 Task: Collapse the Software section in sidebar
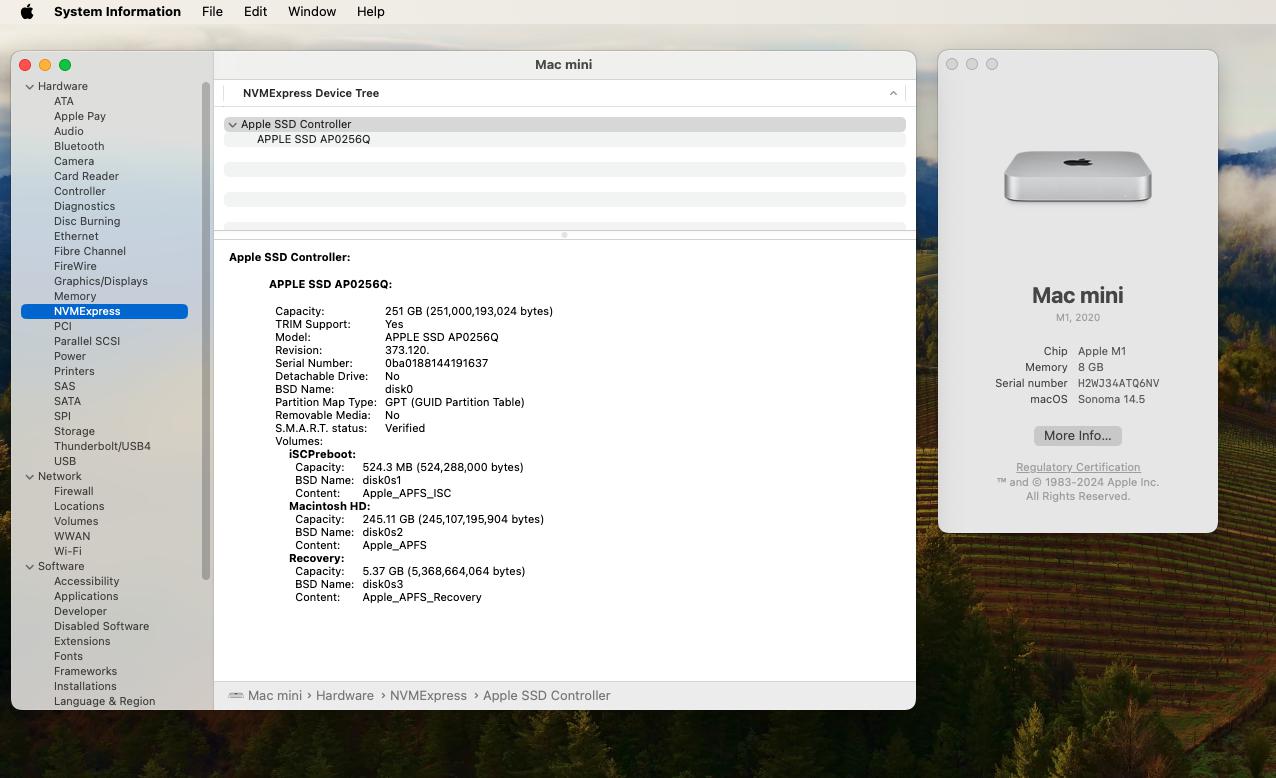pyautogui.click(x=30, y=567)
